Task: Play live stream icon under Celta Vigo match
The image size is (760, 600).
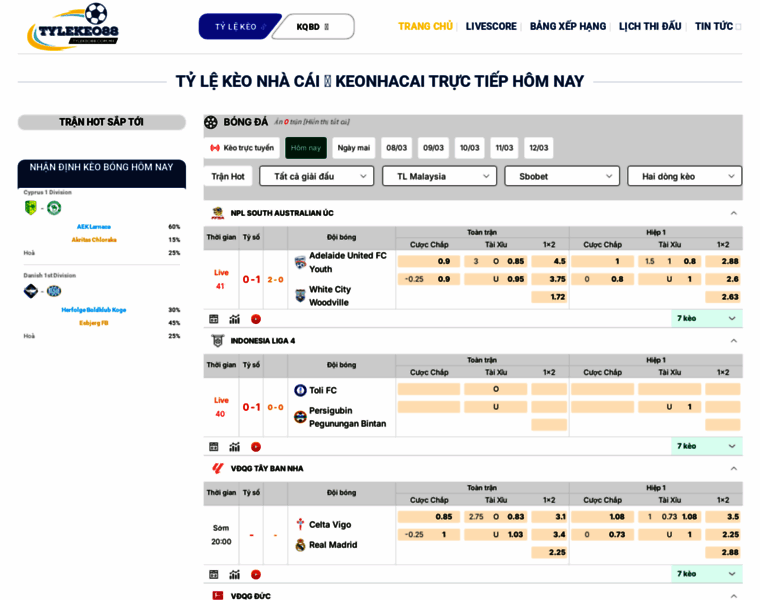Action: tap(256, 574)
